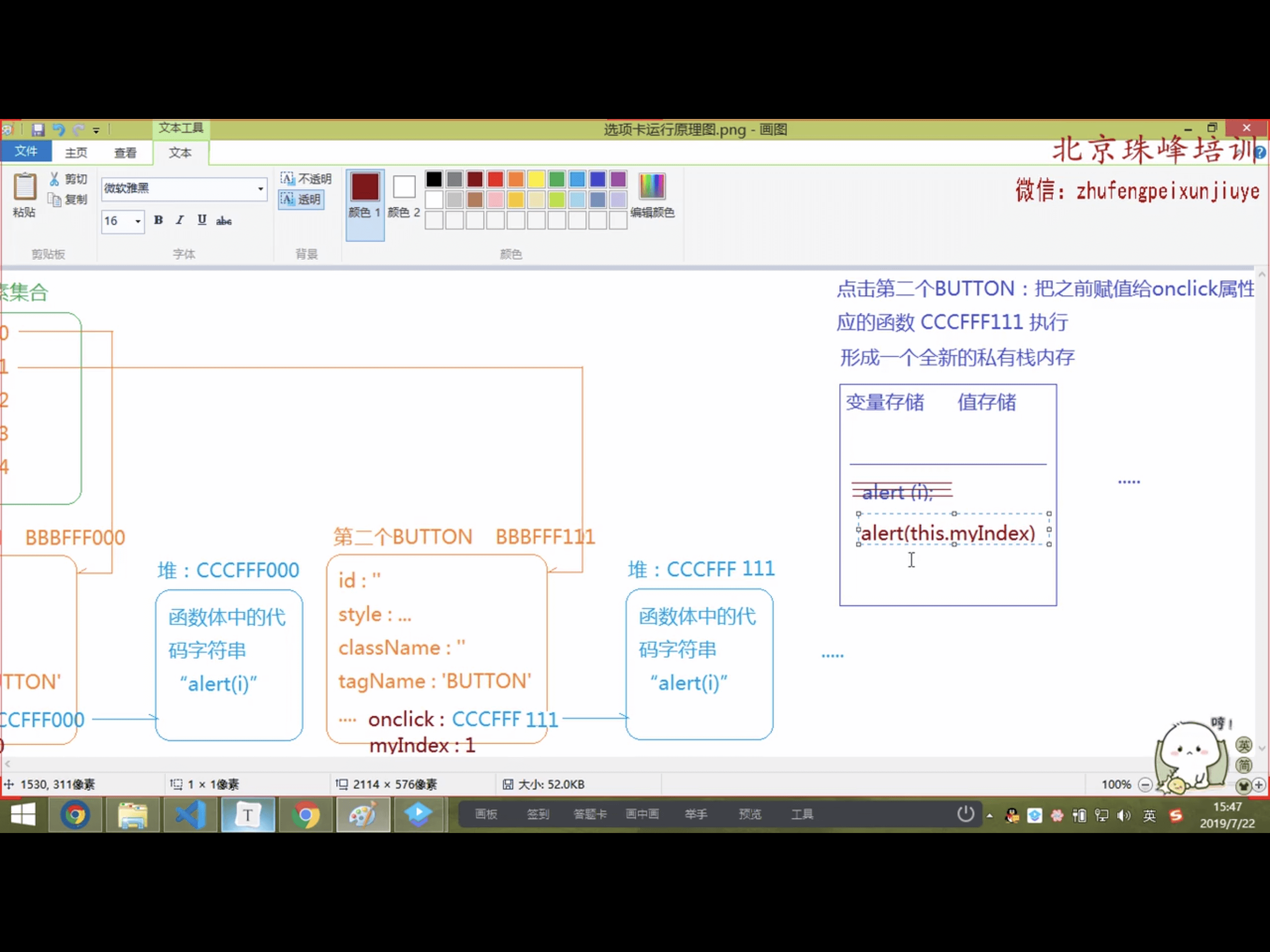Open the blue File menu
The width and height of the screenshot is (1270, 952).
click(26, 152)
